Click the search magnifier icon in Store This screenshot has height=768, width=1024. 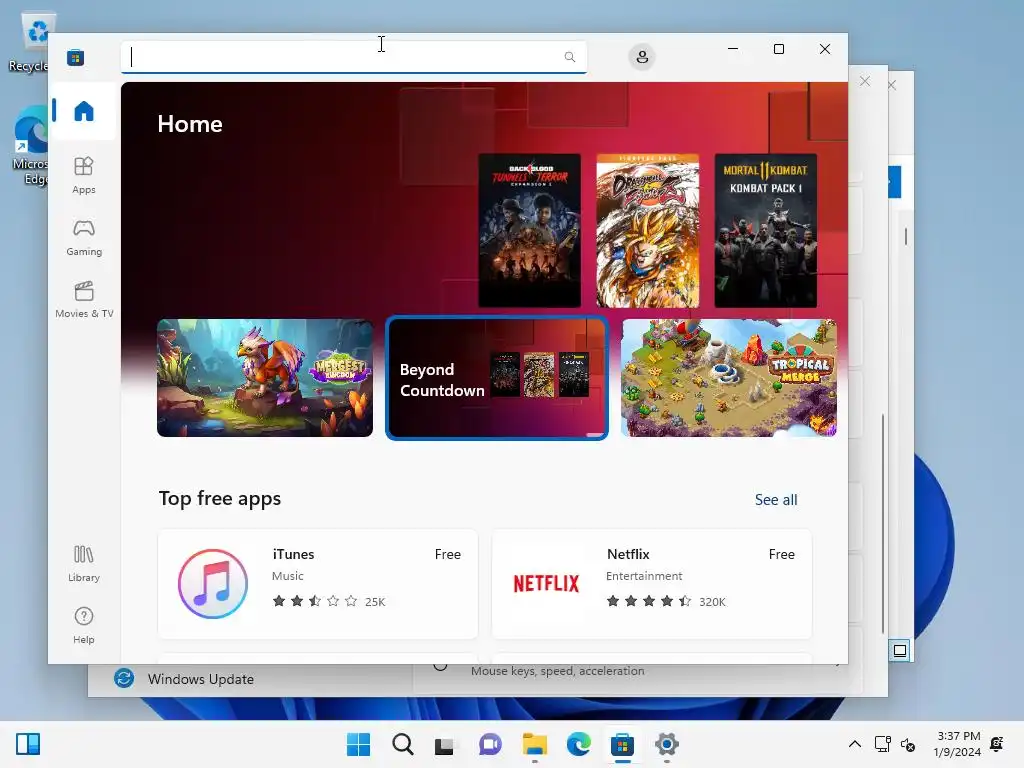point(569,57)
